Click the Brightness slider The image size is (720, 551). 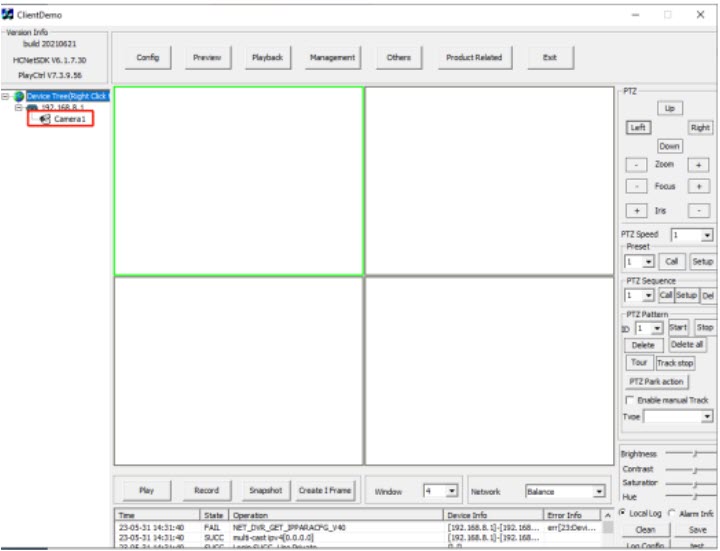693,453
